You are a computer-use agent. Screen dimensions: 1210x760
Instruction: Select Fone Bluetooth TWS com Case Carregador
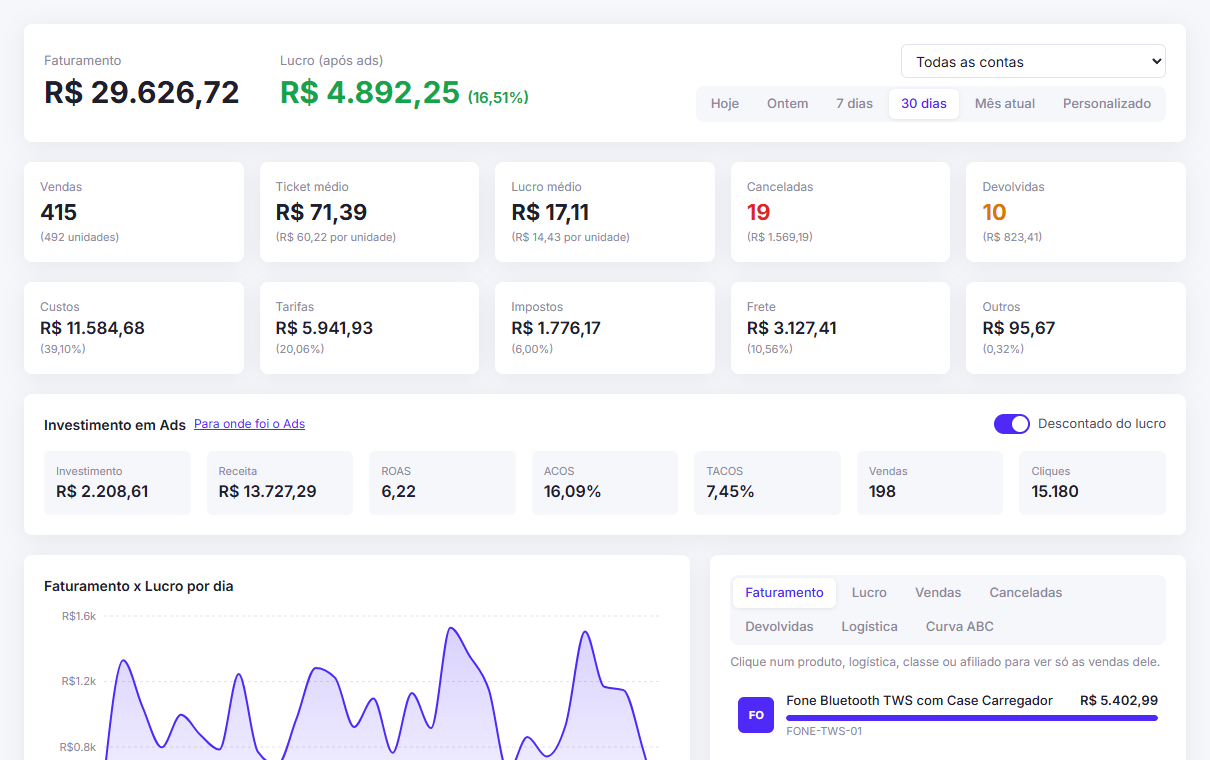919,701
